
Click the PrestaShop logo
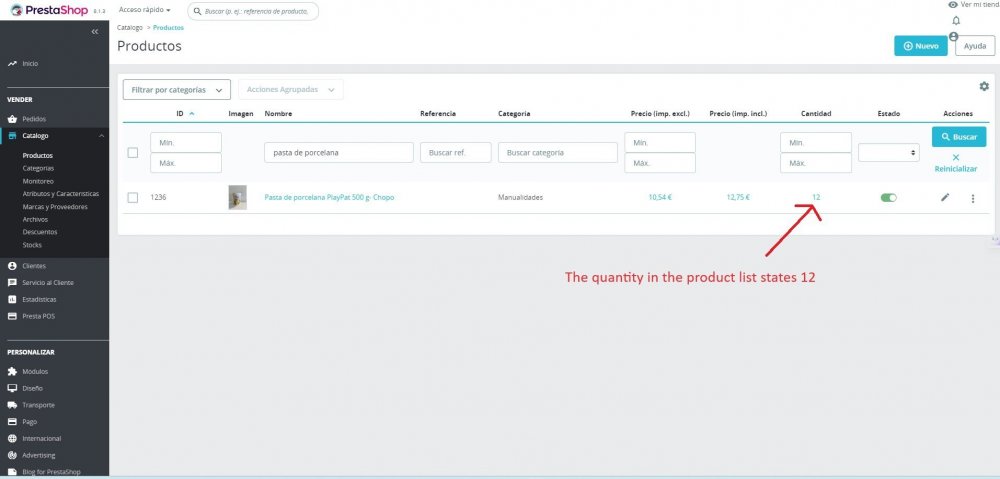[49, 10]
